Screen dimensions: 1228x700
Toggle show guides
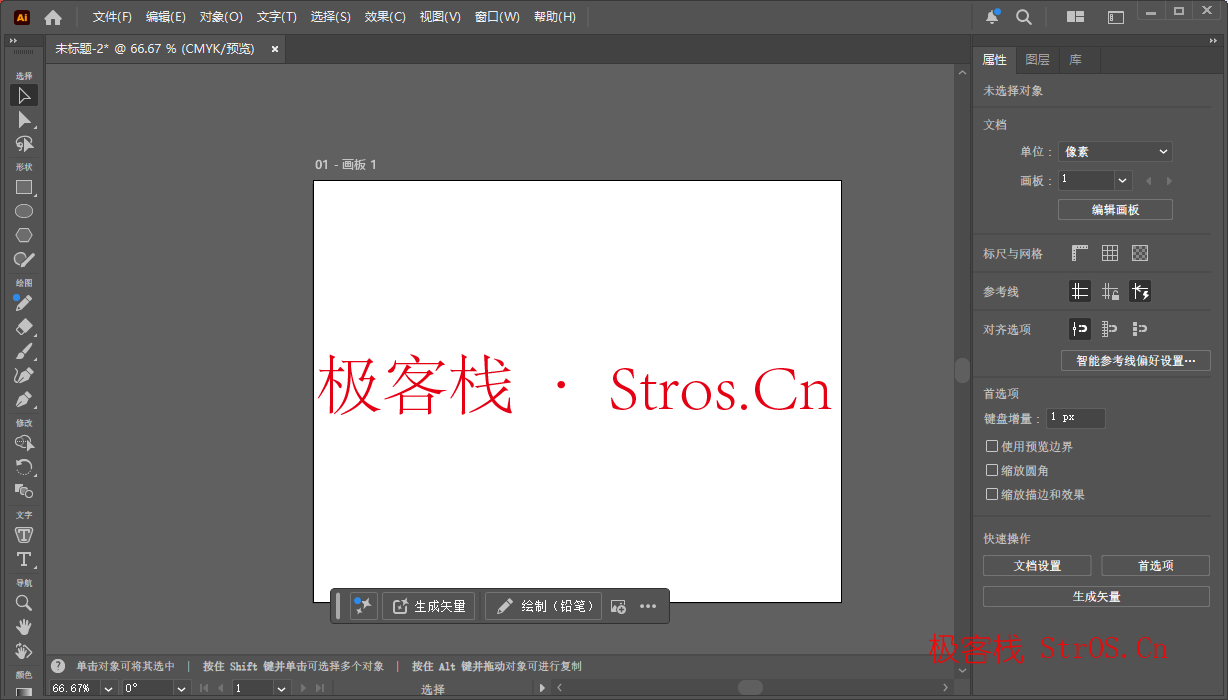point(1080,292)
